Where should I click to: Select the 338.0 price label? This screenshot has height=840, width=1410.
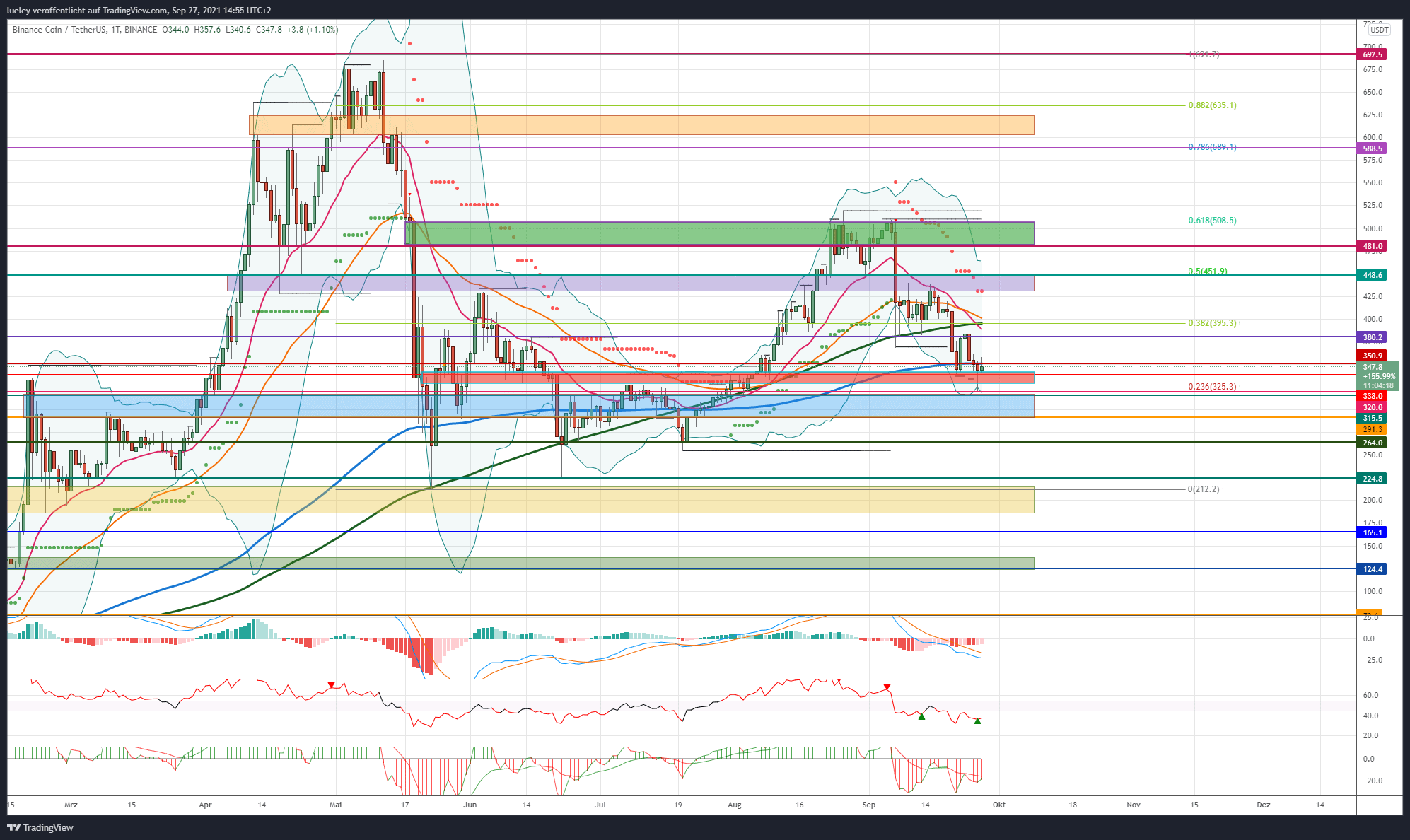(1371, 397)
